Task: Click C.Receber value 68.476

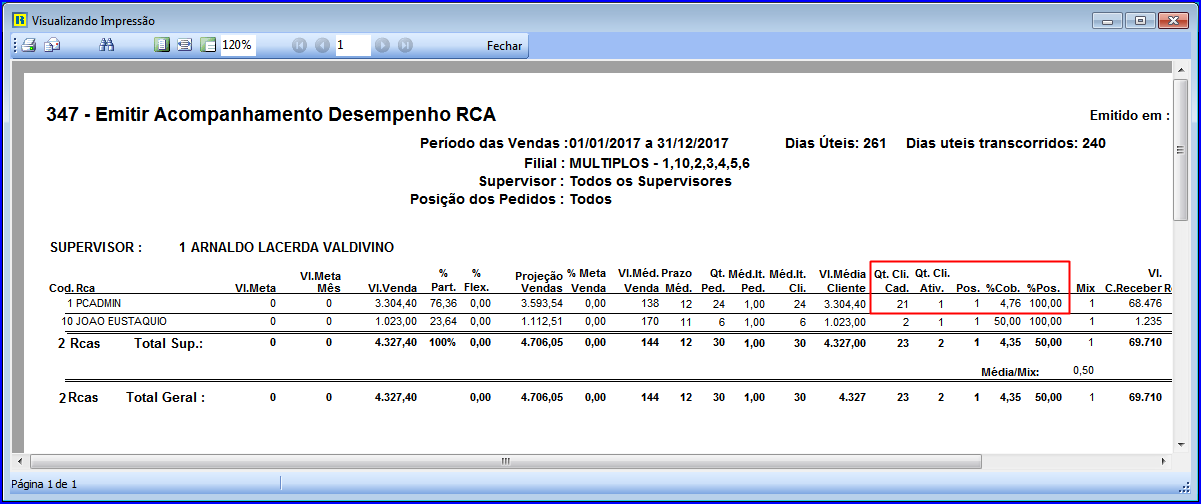Action: coord(1143,302)
